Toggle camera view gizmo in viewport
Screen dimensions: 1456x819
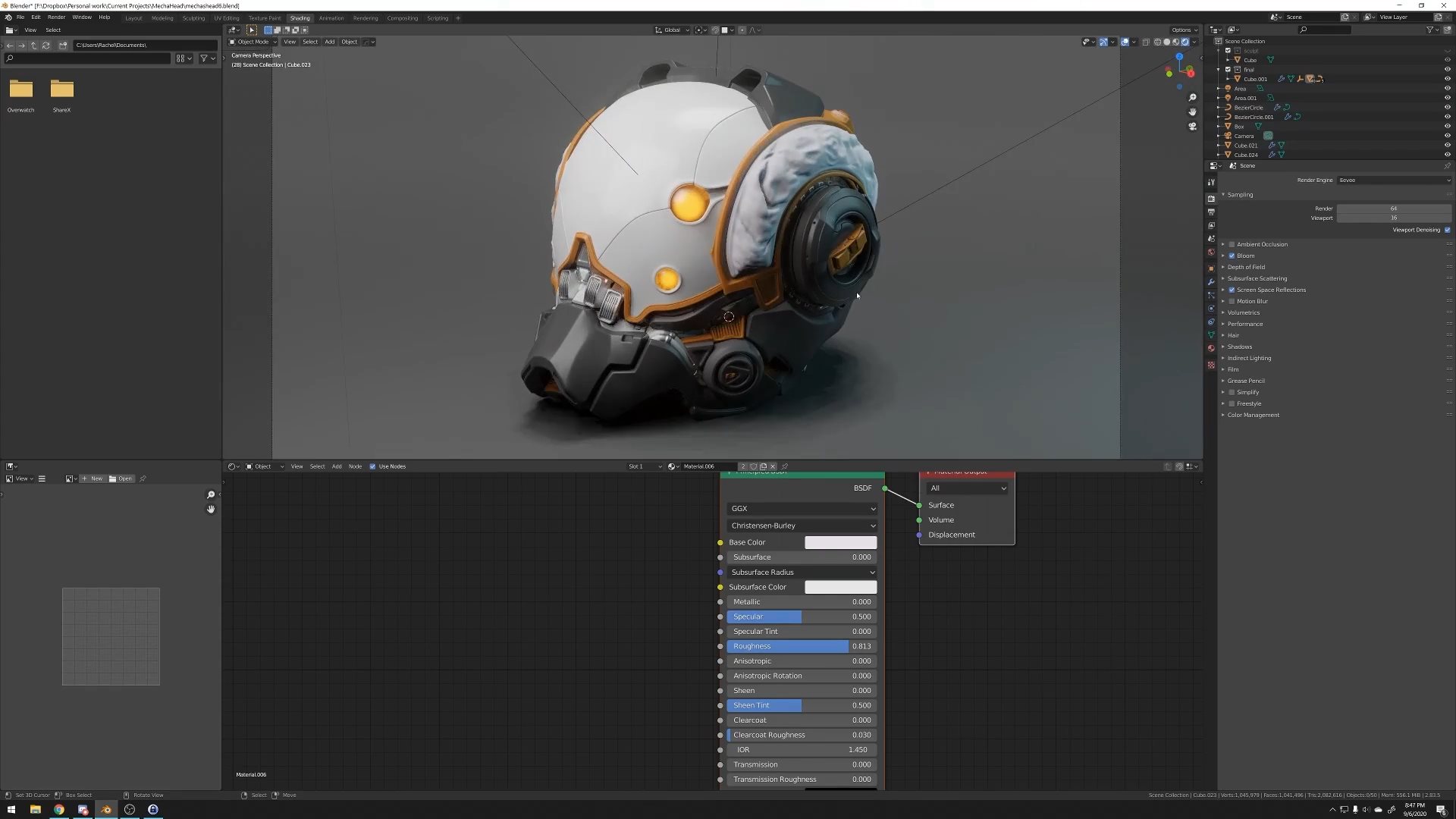tap(1192, 126)
